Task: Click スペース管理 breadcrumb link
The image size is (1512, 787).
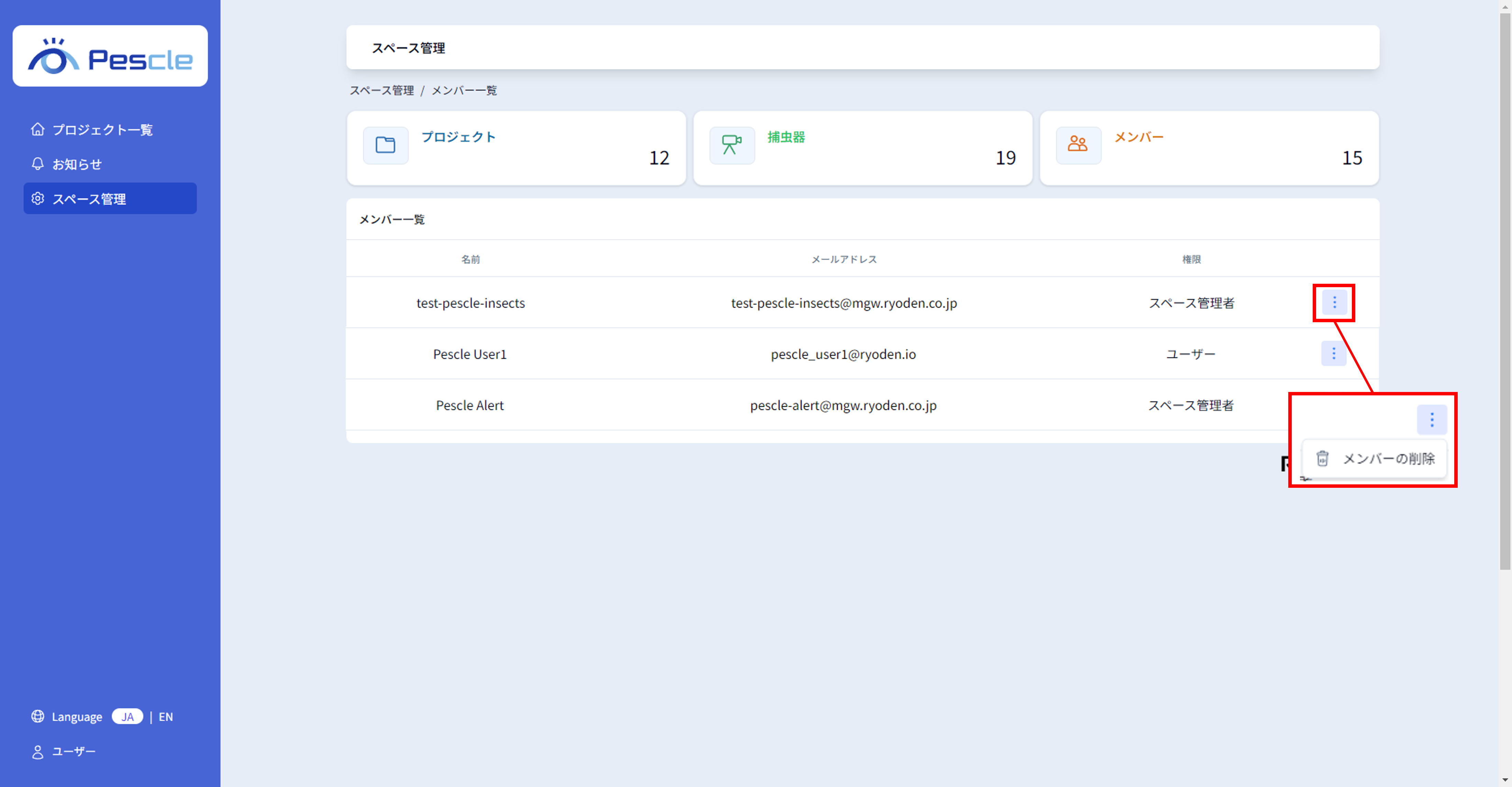Action: [381, 90]
